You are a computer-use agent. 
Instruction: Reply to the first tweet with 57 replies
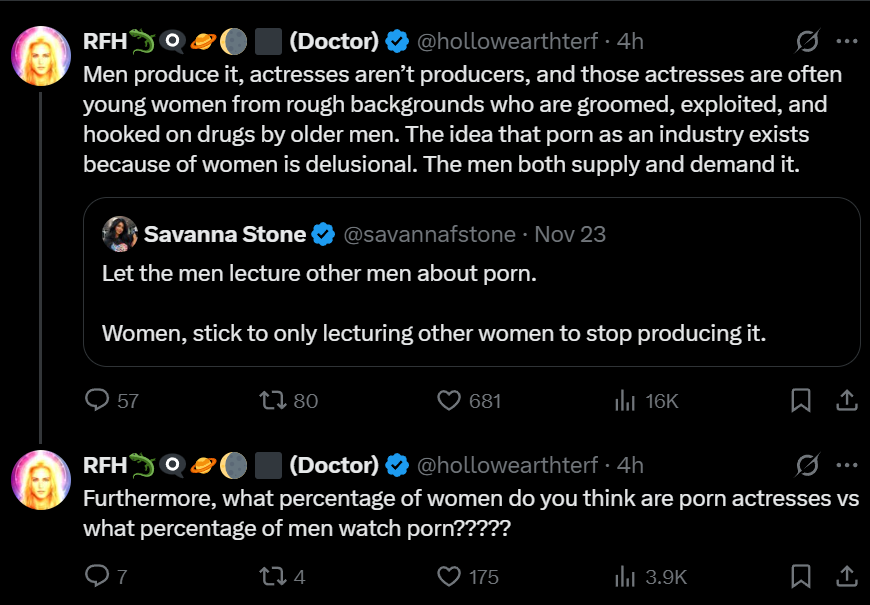click(x=98, y=401)
